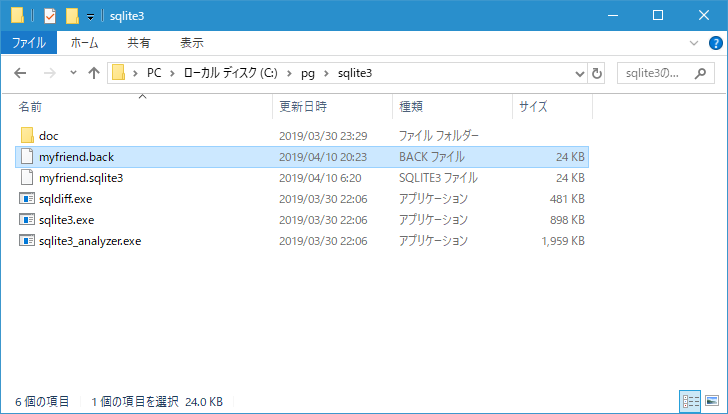Go forward with the right arrow
Viewport: 728px width, 414px height.
coord(49,73)
